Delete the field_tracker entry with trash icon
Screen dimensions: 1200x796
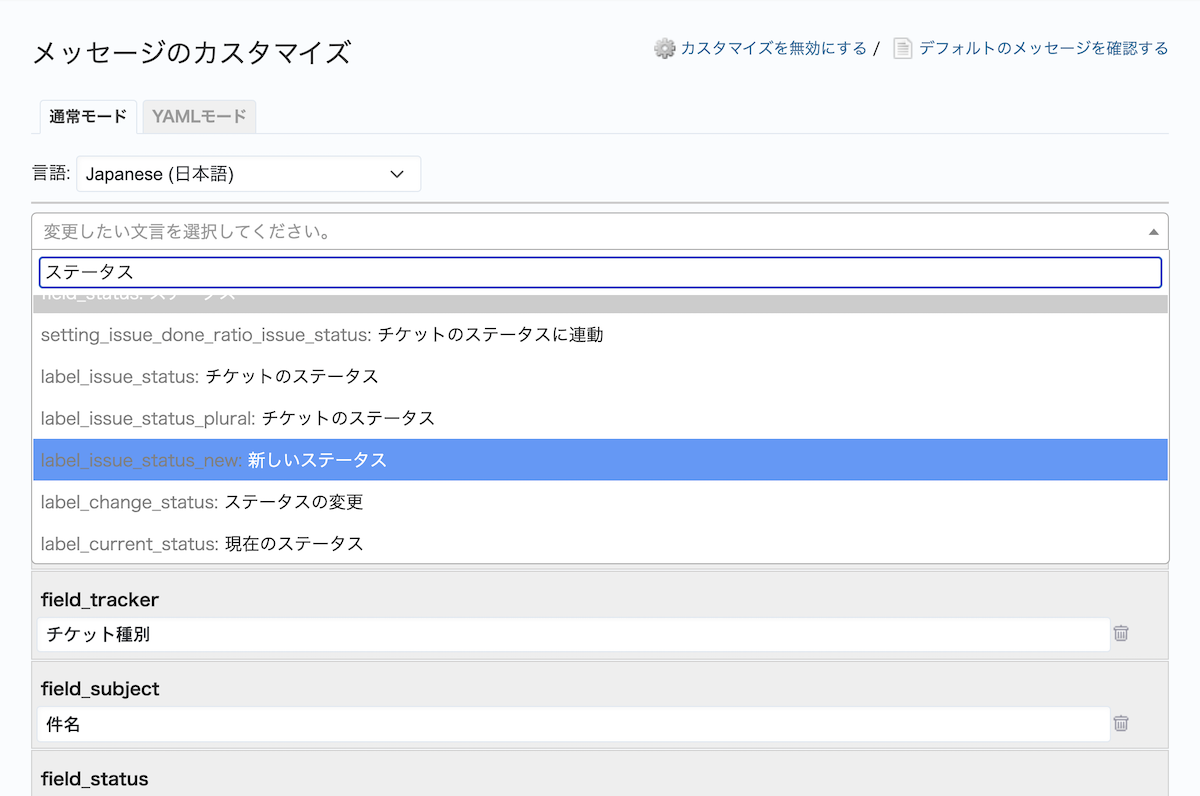pos(1121,633)
